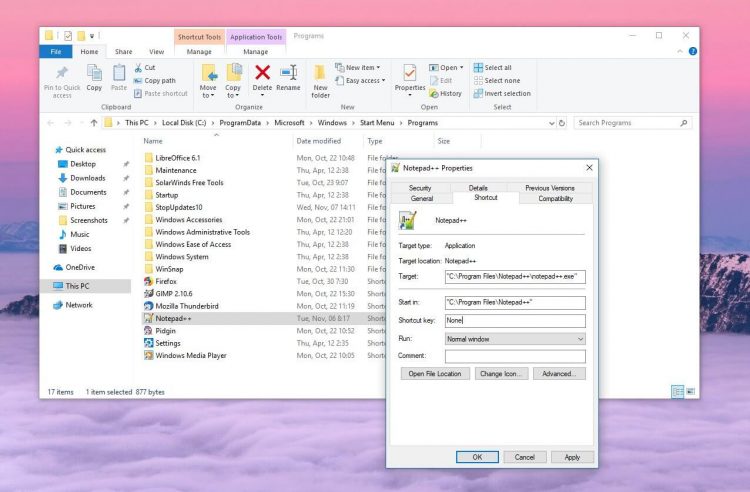Open the Application Tools Manage tab
750x492 pixels.
pos(255,52)
